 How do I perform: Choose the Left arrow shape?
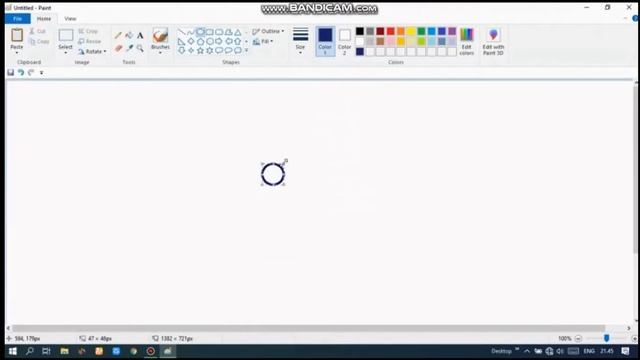(x=229, y=41)
